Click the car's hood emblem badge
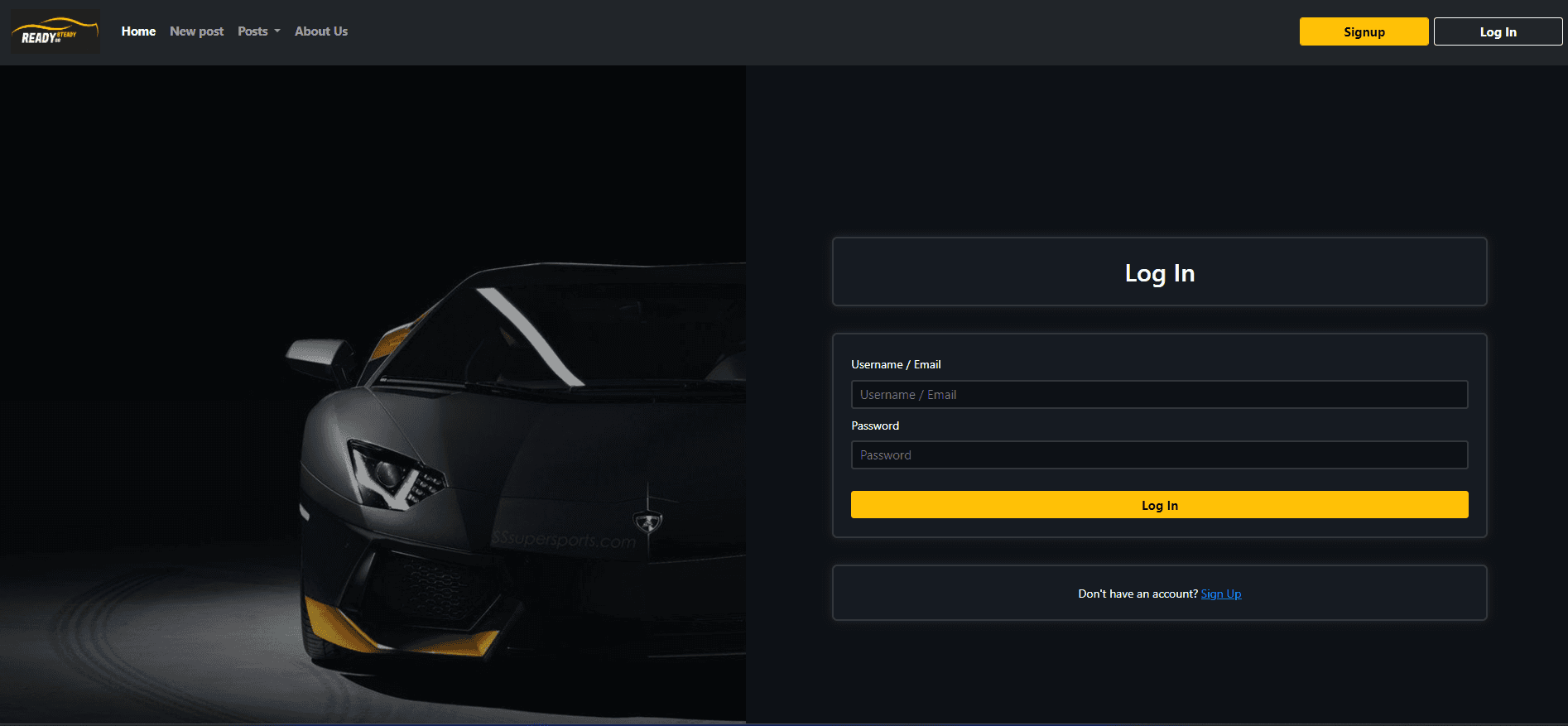This screenshot has height=726, width=1568. 647,522
